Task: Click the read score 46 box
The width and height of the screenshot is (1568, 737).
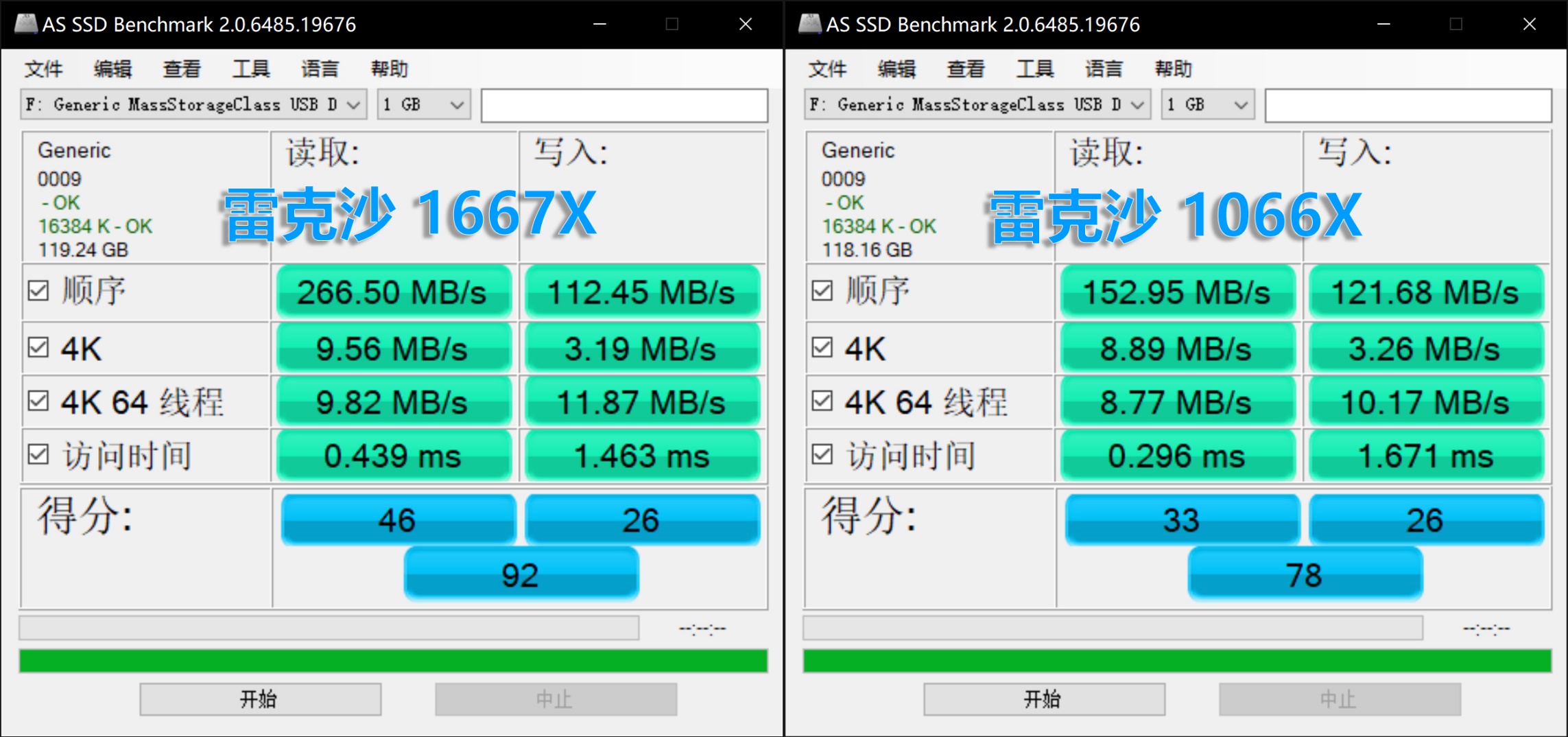Action: pos(399,519)
